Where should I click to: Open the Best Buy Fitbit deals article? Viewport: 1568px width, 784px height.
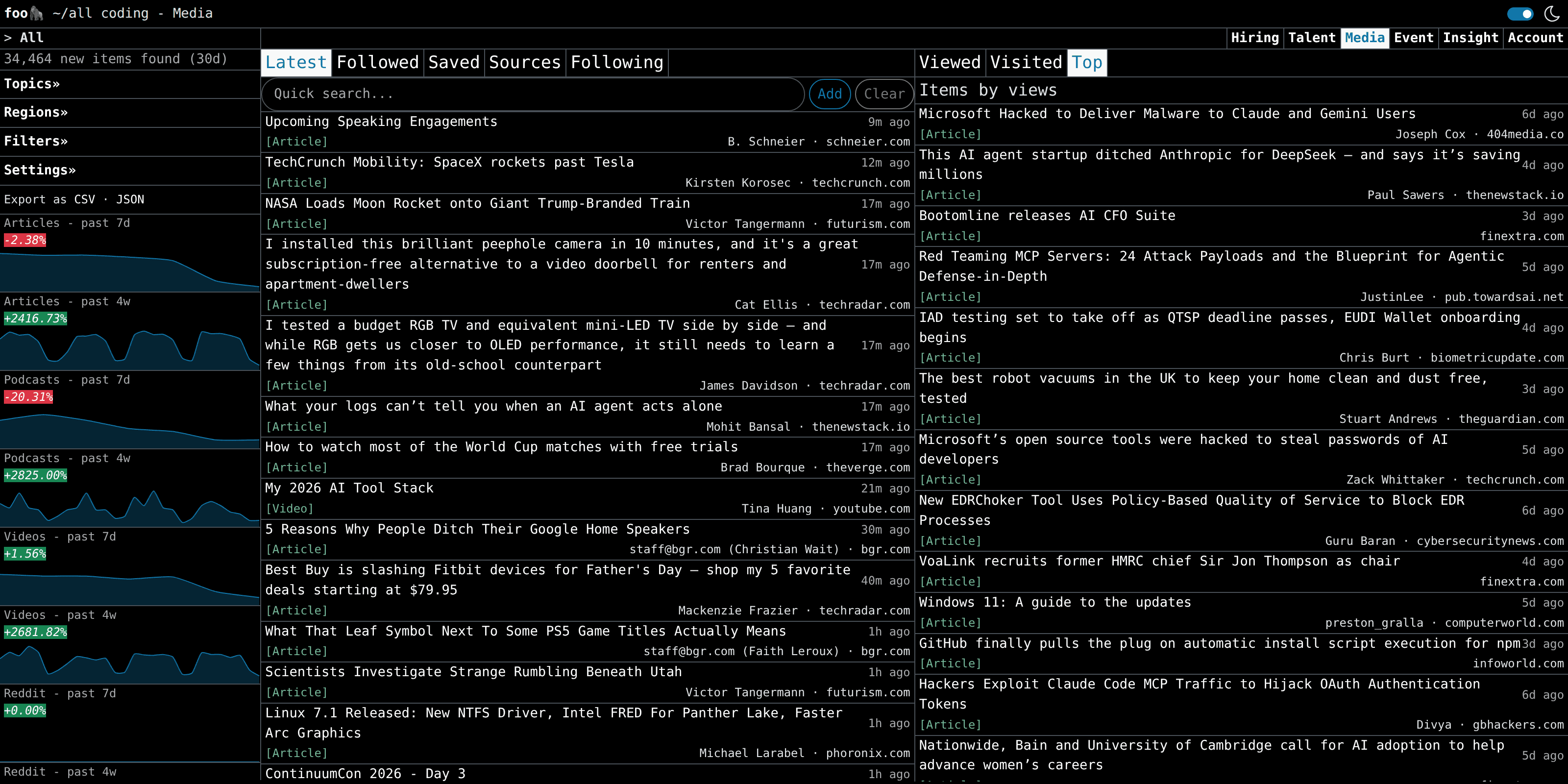(x=558, y=580)
